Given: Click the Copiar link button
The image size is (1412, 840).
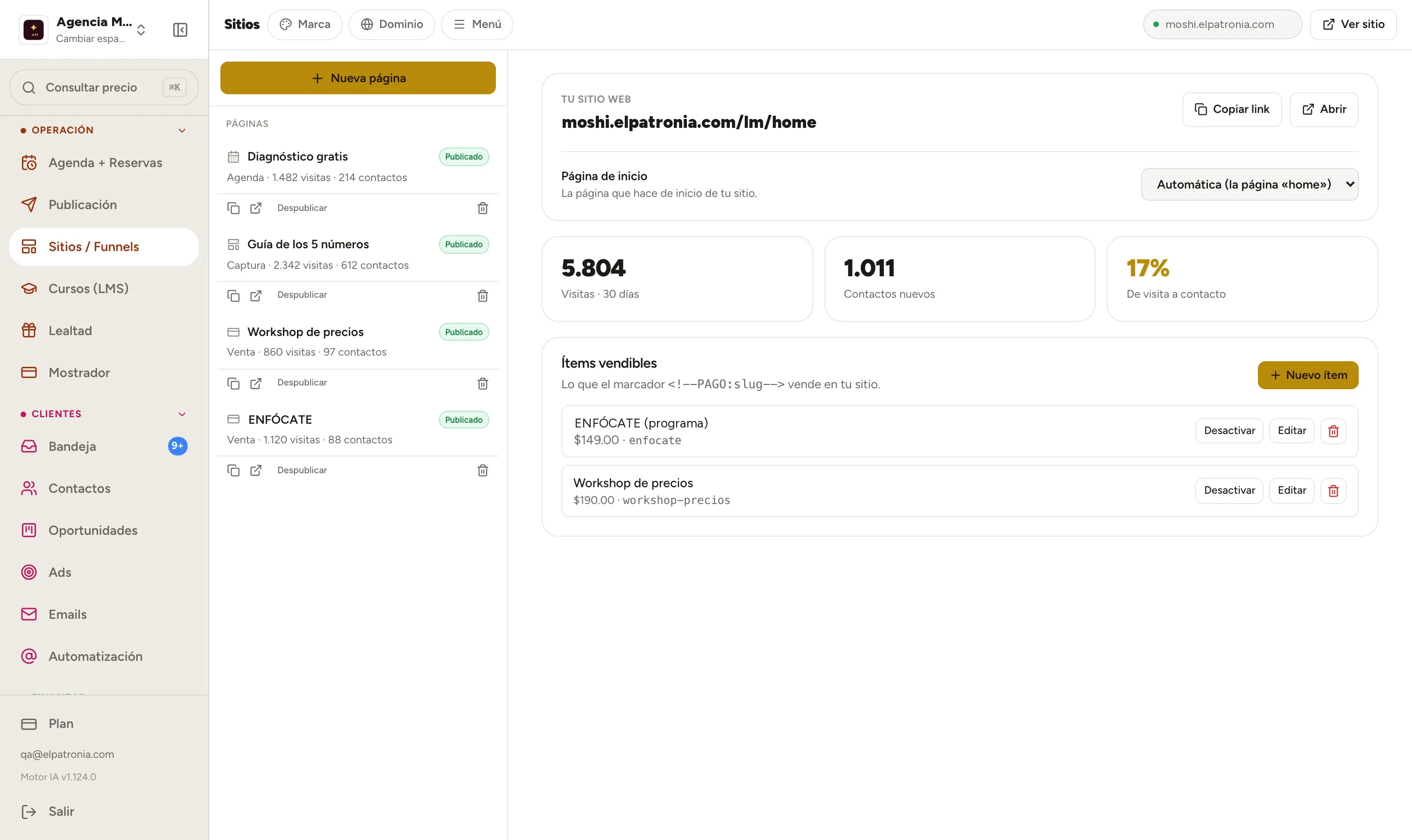Looking at the screenshot, I should point(1232,109).
